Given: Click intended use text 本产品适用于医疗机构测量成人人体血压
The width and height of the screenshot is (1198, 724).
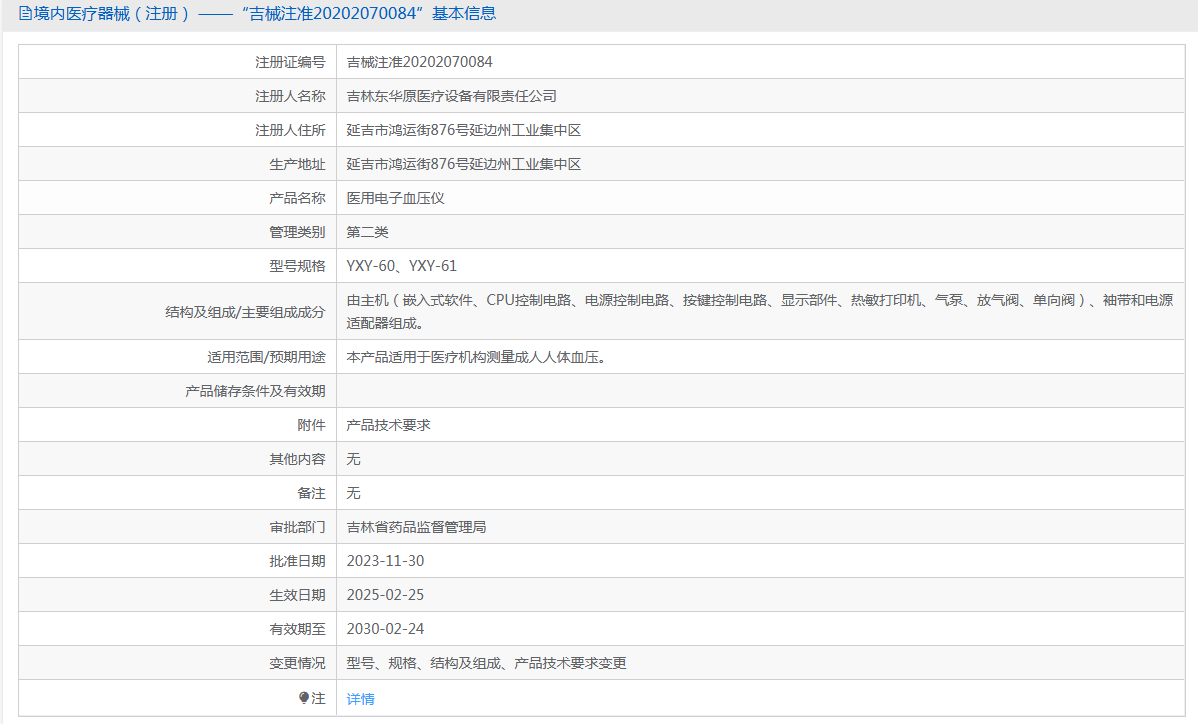Looking at the screenshot, I should click(477, 357).
